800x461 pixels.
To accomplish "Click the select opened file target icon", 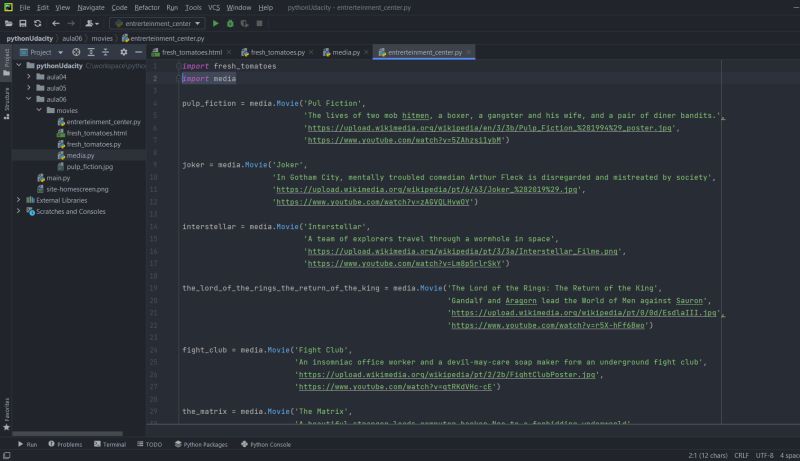I will click(76, 52).
